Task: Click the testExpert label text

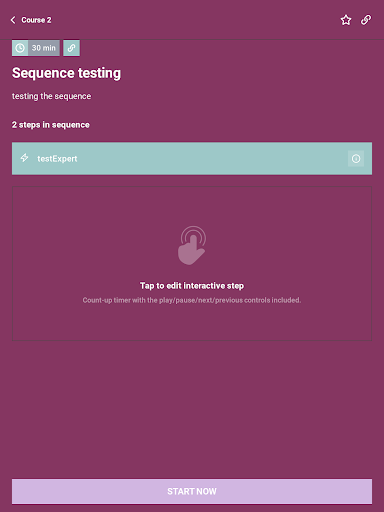Action: pyautogui.click(x=57, y=159)
